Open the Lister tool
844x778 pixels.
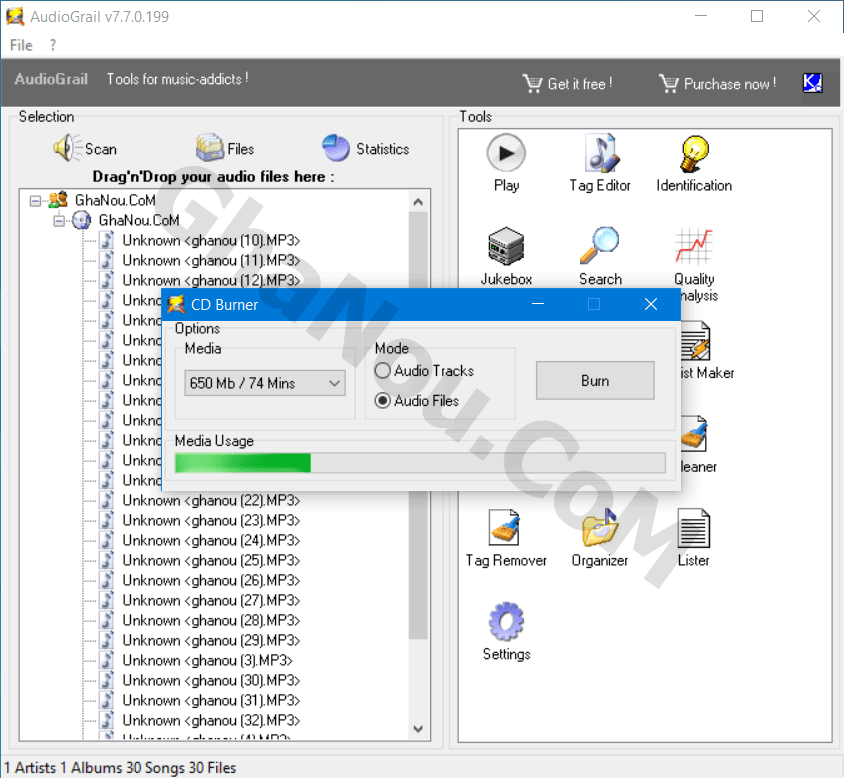tap(693, 537)
